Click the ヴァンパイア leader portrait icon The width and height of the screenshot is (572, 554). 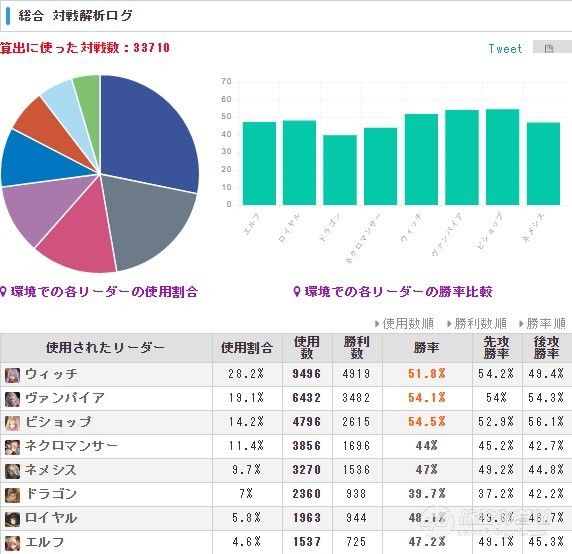[12, 399]
